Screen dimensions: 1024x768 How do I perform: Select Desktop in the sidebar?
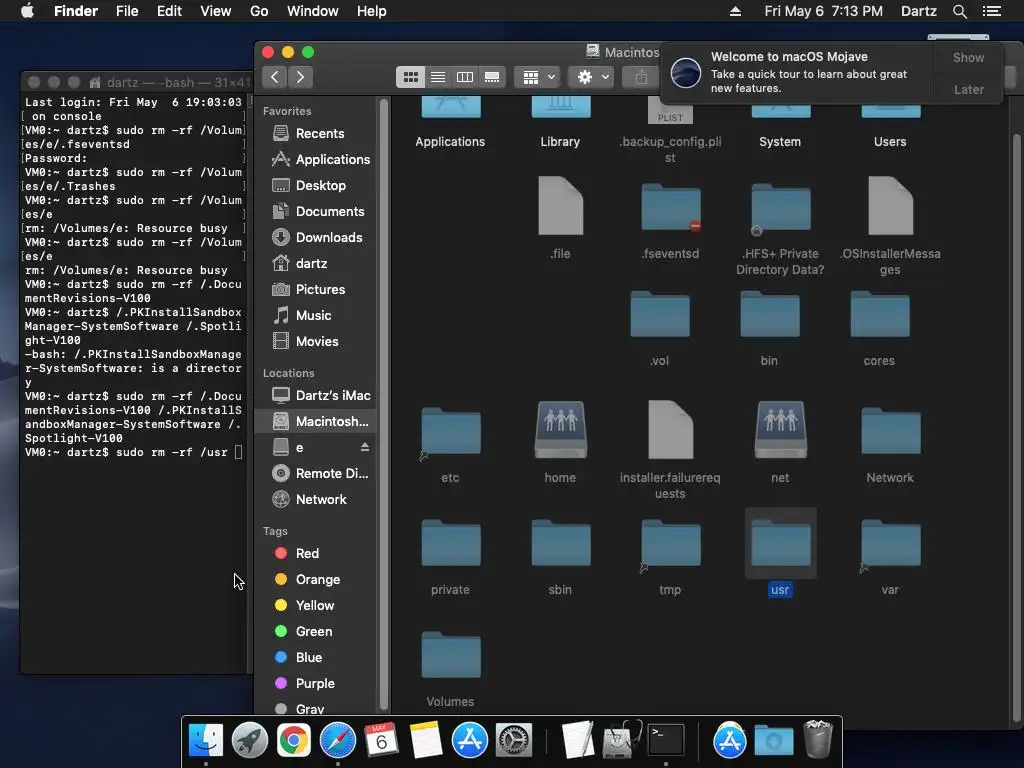click(x=321, y=185)
